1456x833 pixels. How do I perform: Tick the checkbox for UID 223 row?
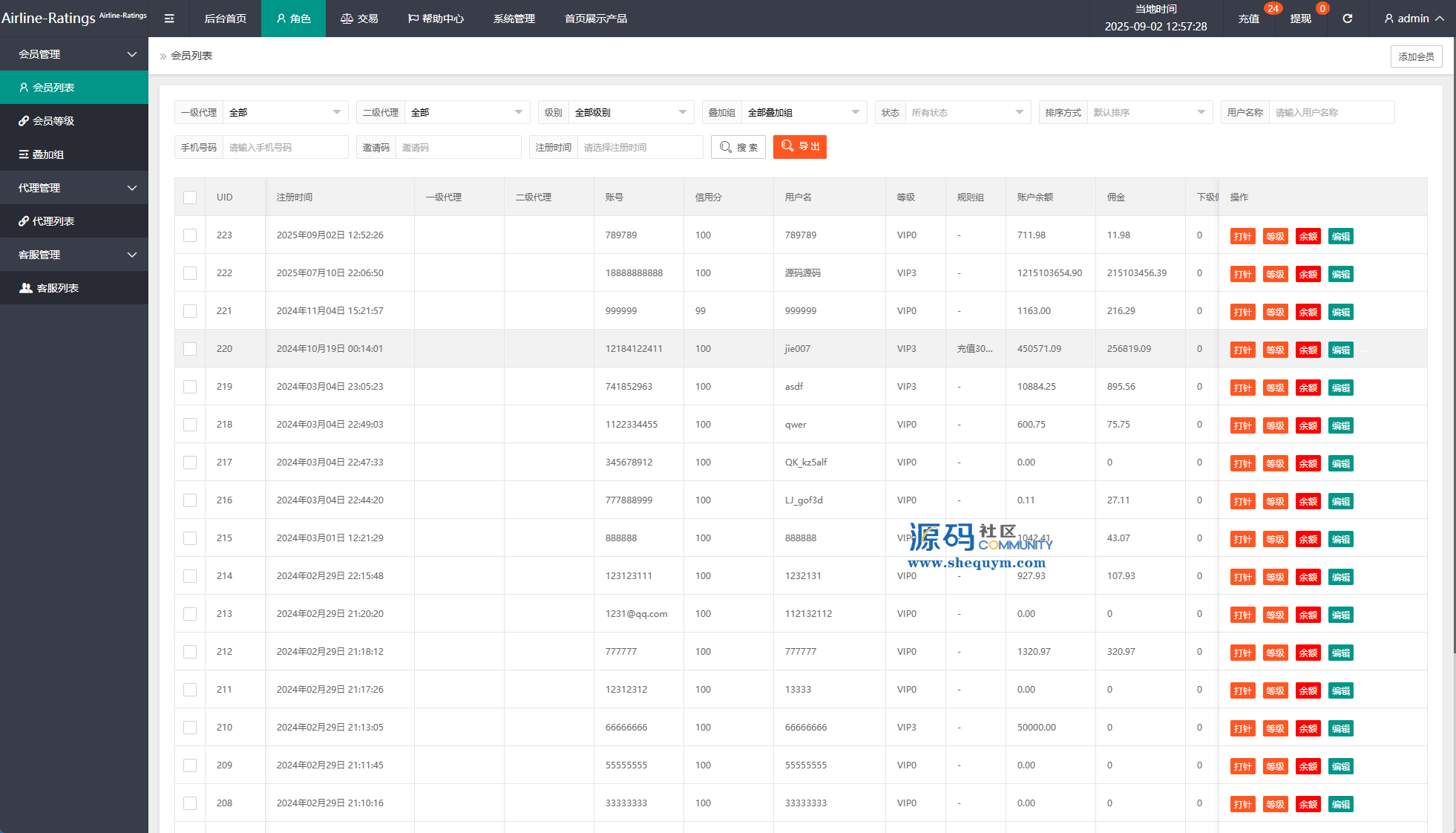tap(190, 235)
